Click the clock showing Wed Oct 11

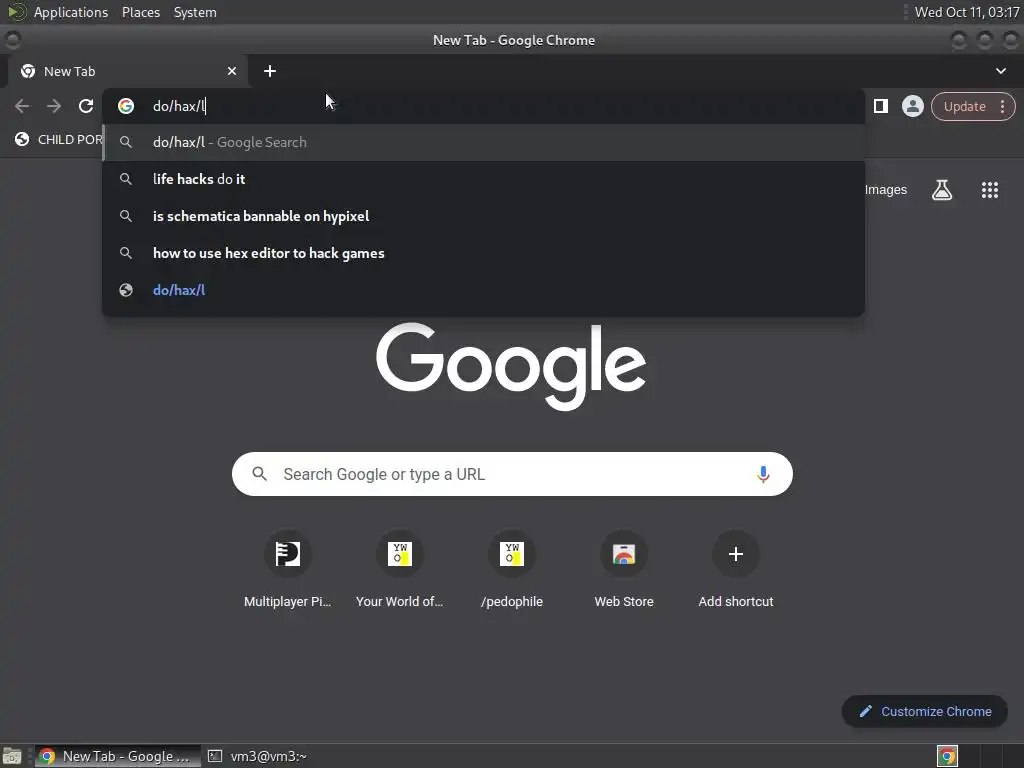(x=967, y=12)
